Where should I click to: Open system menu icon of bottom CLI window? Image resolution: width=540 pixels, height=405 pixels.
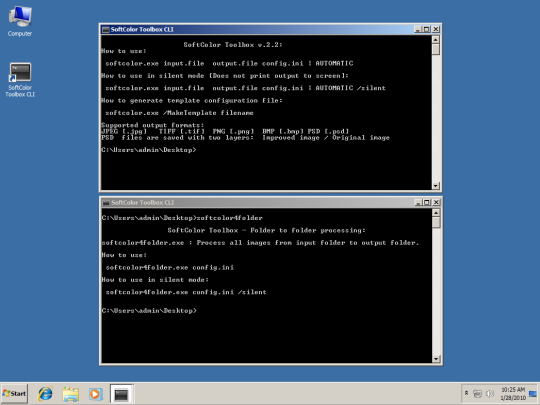point(106,202)
